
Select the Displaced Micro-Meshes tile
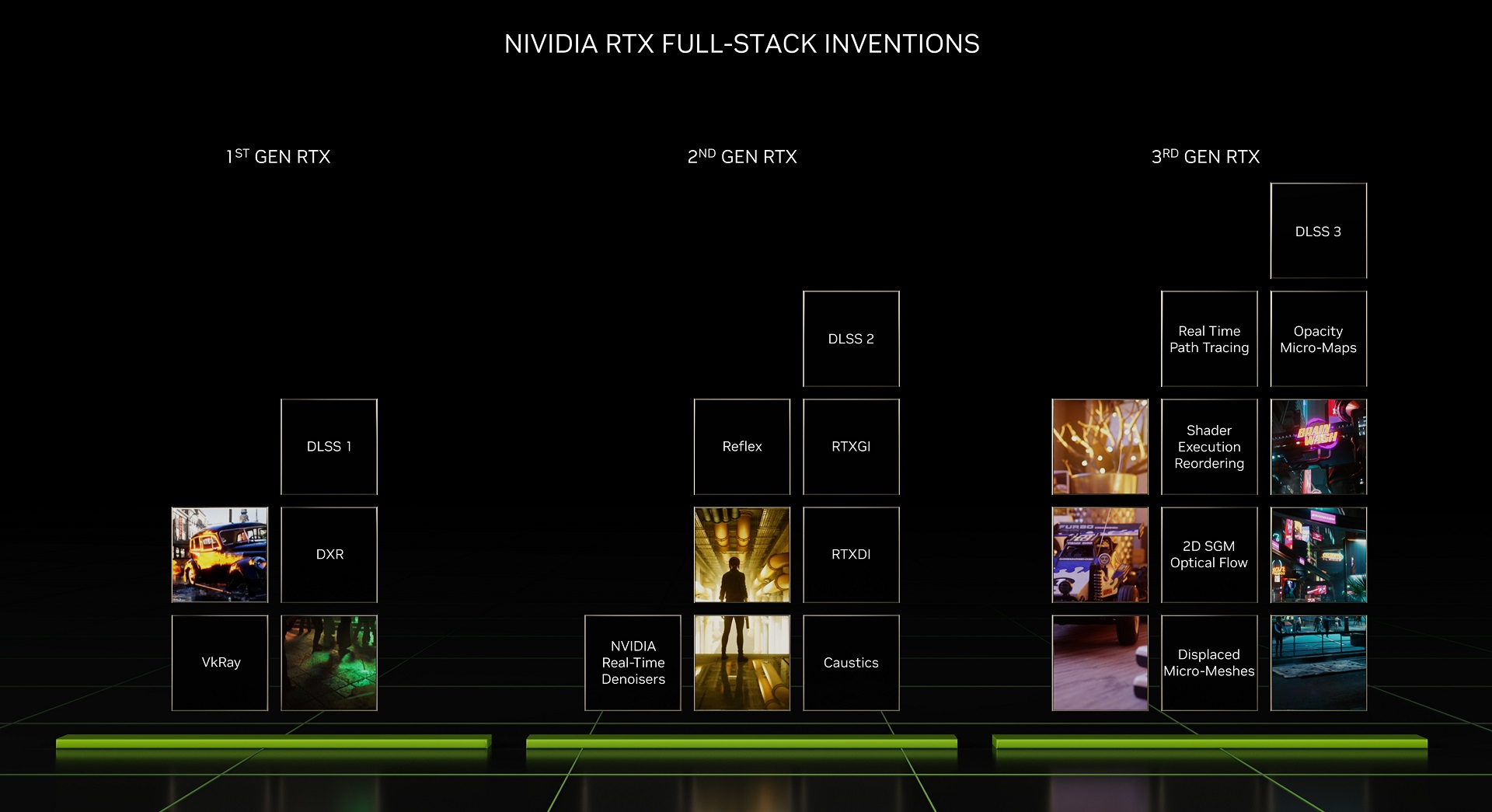[1209, 663]
